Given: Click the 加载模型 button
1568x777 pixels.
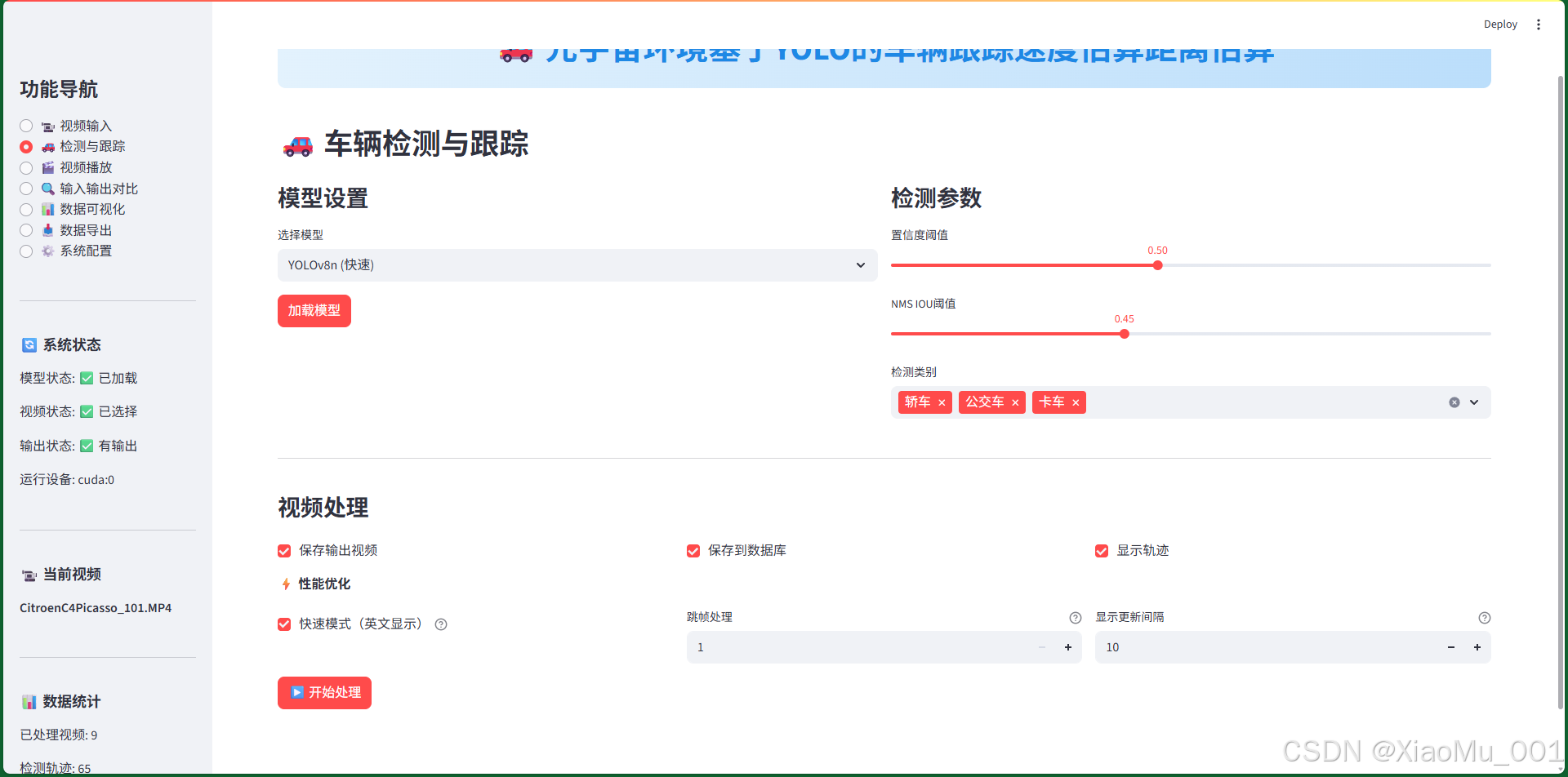Looking at the screenshot, I should tap(314, 310).
